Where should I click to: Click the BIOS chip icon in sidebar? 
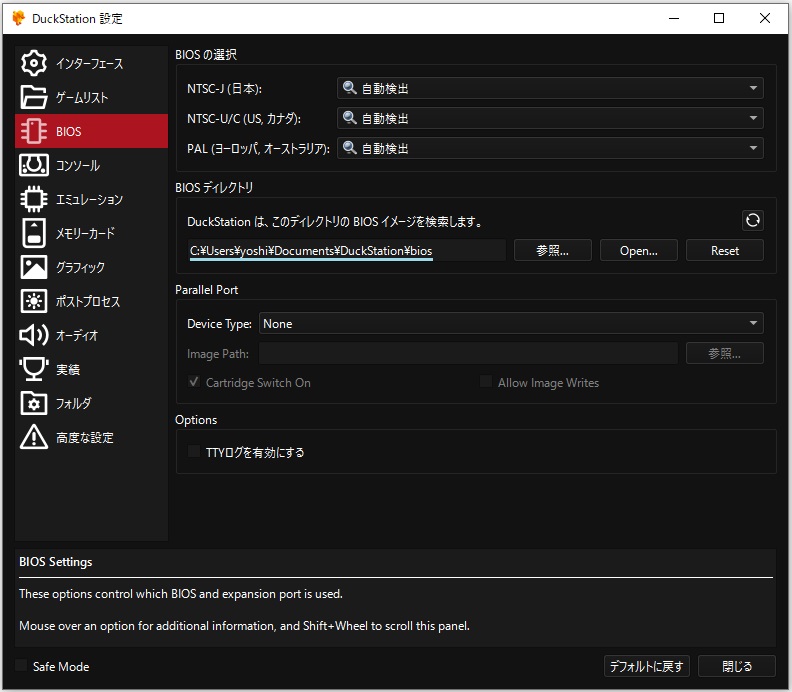coord(34,131)
